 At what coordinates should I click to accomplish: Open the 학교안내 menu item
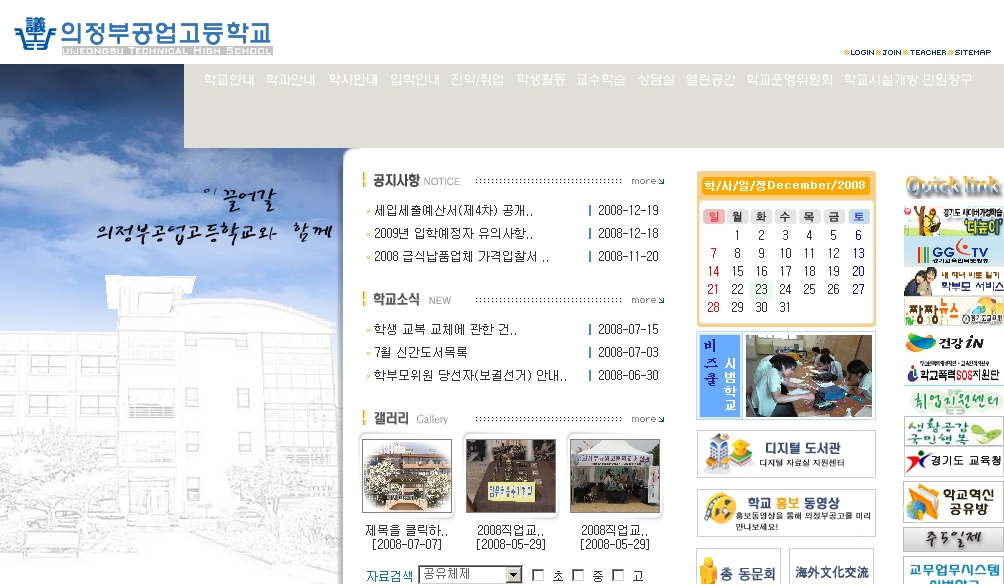[x=228, y=80]
